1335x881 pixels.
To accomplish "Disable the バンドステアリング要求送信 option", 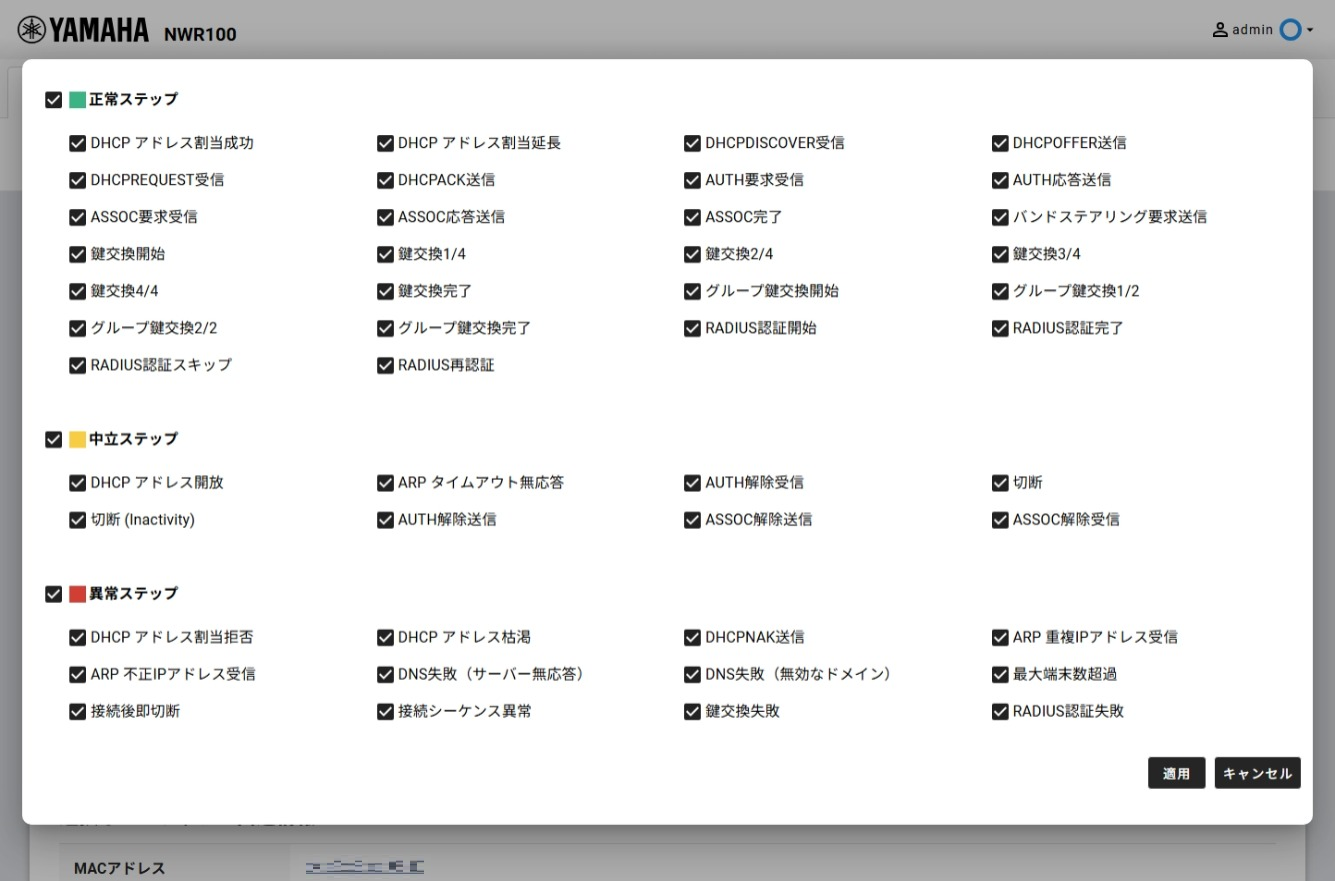I will 1000,217.
